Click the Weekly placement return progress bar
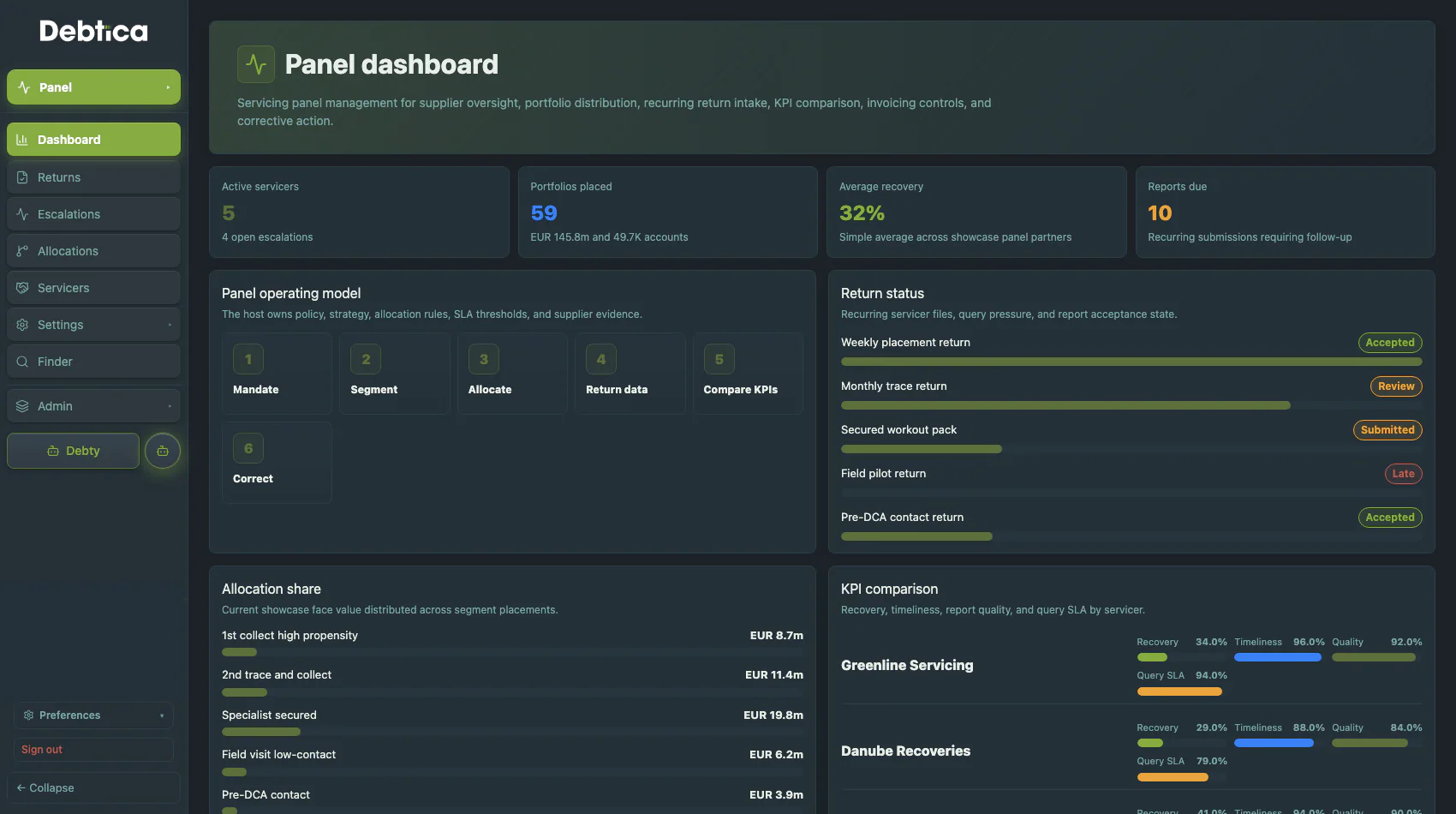 (x=1131, y=362)
